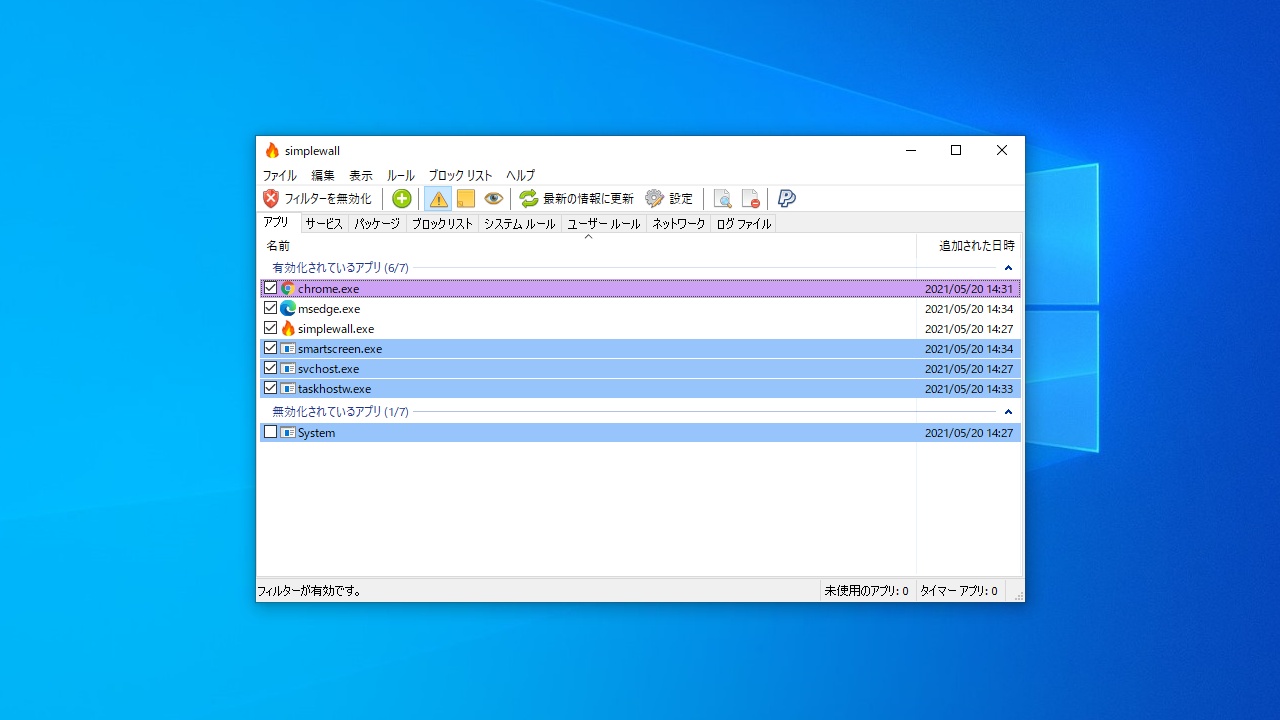Open 設定 settings button
This screenshot has height=720, width=1280.
(x=669, y=199)
